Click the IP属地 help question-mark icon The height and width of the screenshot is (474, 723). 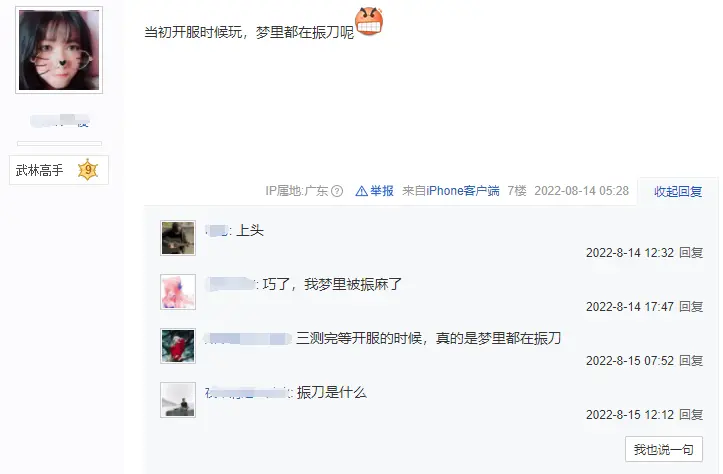pyautogui.click(x=337, y=191)
